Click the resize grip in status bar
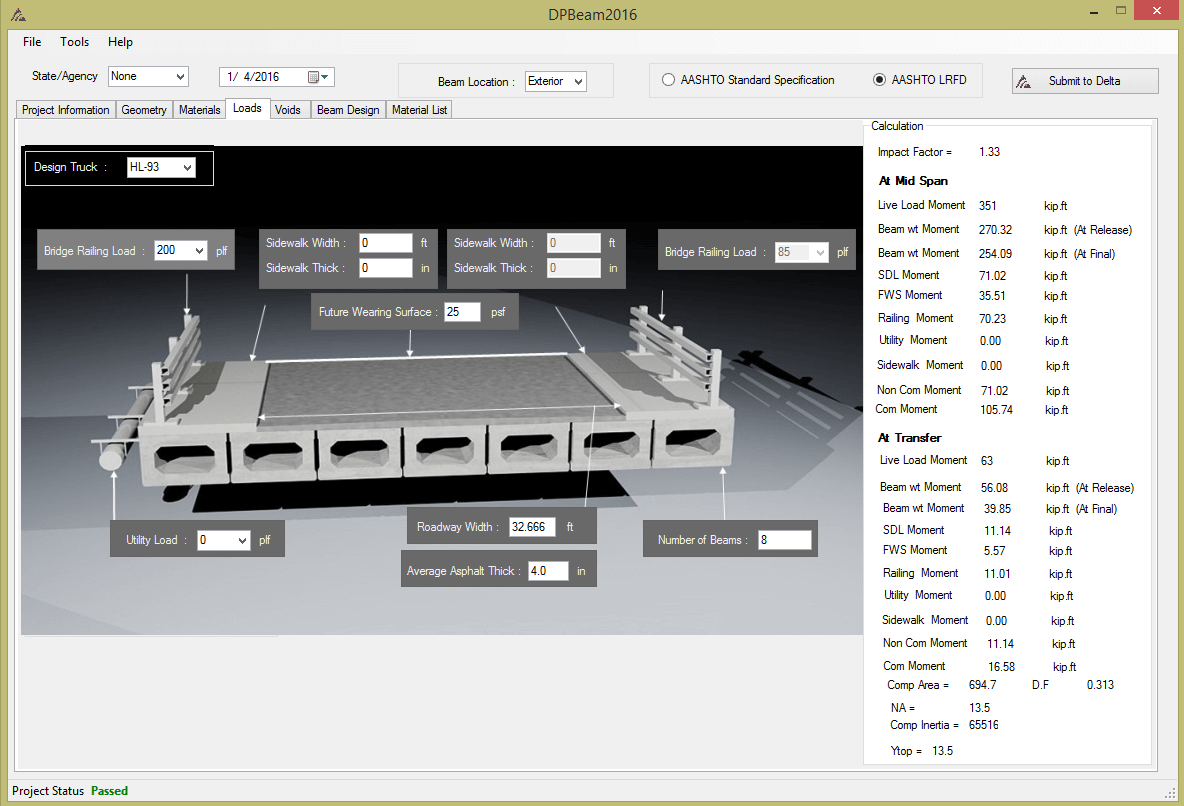 click(1169, 792)
